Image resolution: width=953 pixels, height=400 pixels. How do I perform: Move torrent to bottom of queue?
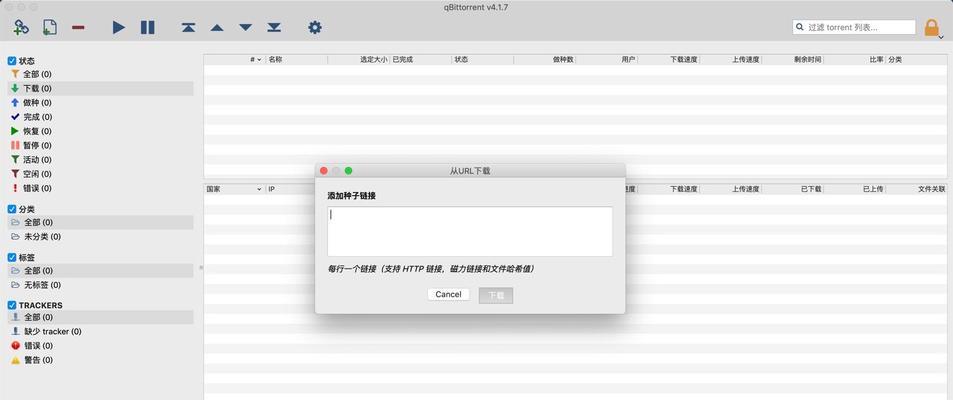tap(274, 27)
